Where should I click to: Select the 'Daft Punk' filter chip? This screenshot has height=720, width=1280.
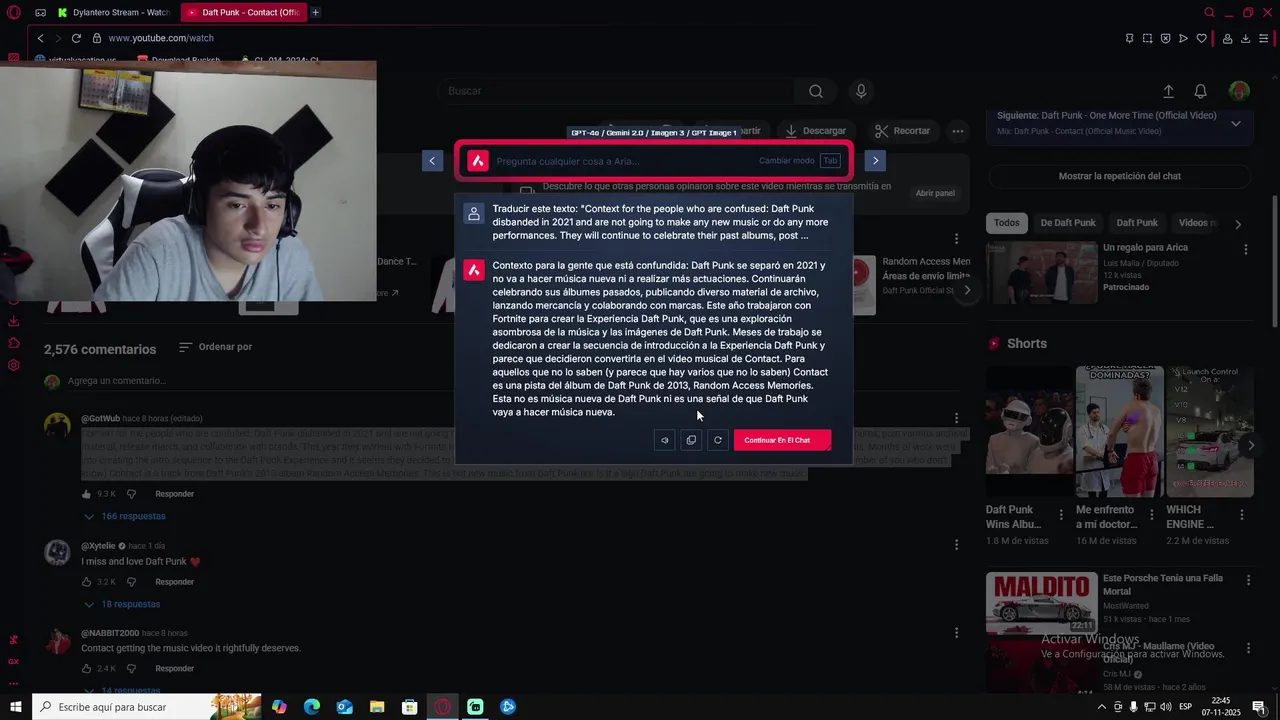[1137, 223]
